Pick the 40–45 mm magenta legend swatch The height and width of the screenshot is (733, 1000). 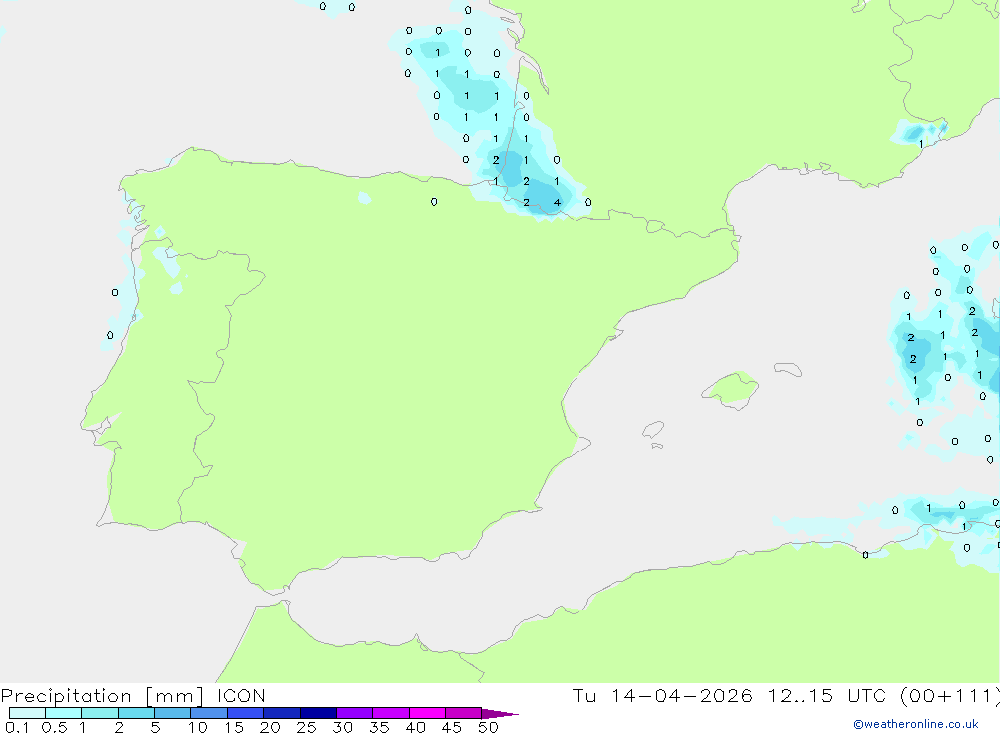(427, 713)
